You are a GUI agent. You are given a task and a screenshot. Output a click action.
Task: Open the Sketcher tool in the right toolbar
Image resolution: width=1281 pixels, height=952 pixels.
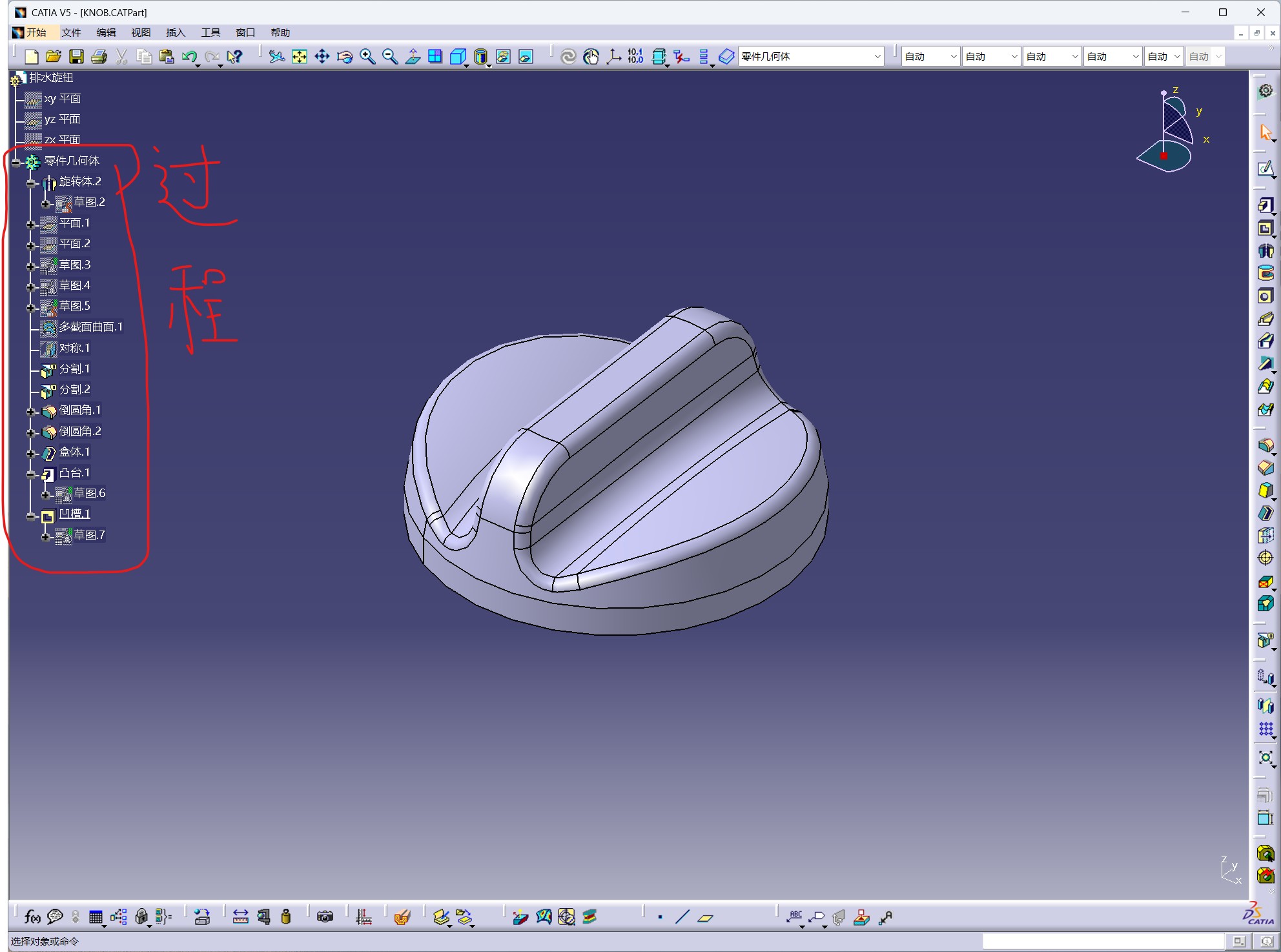pos(1266,169)
